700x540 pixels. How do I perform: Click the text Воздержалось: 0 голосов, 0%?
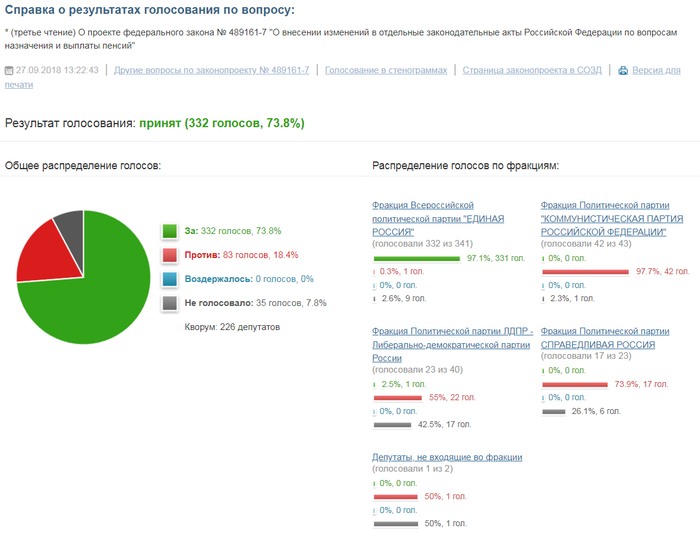point(249,279)
